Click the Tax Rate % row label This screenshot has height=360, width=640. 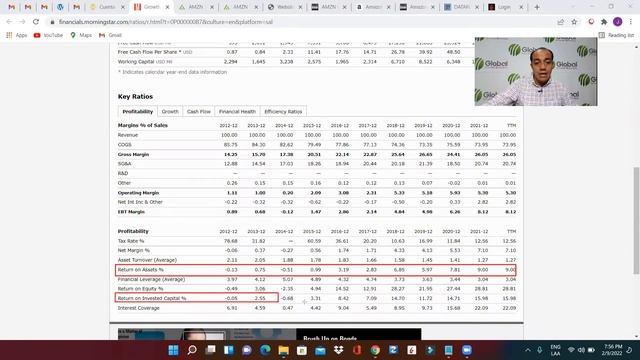tap(131, 241)
